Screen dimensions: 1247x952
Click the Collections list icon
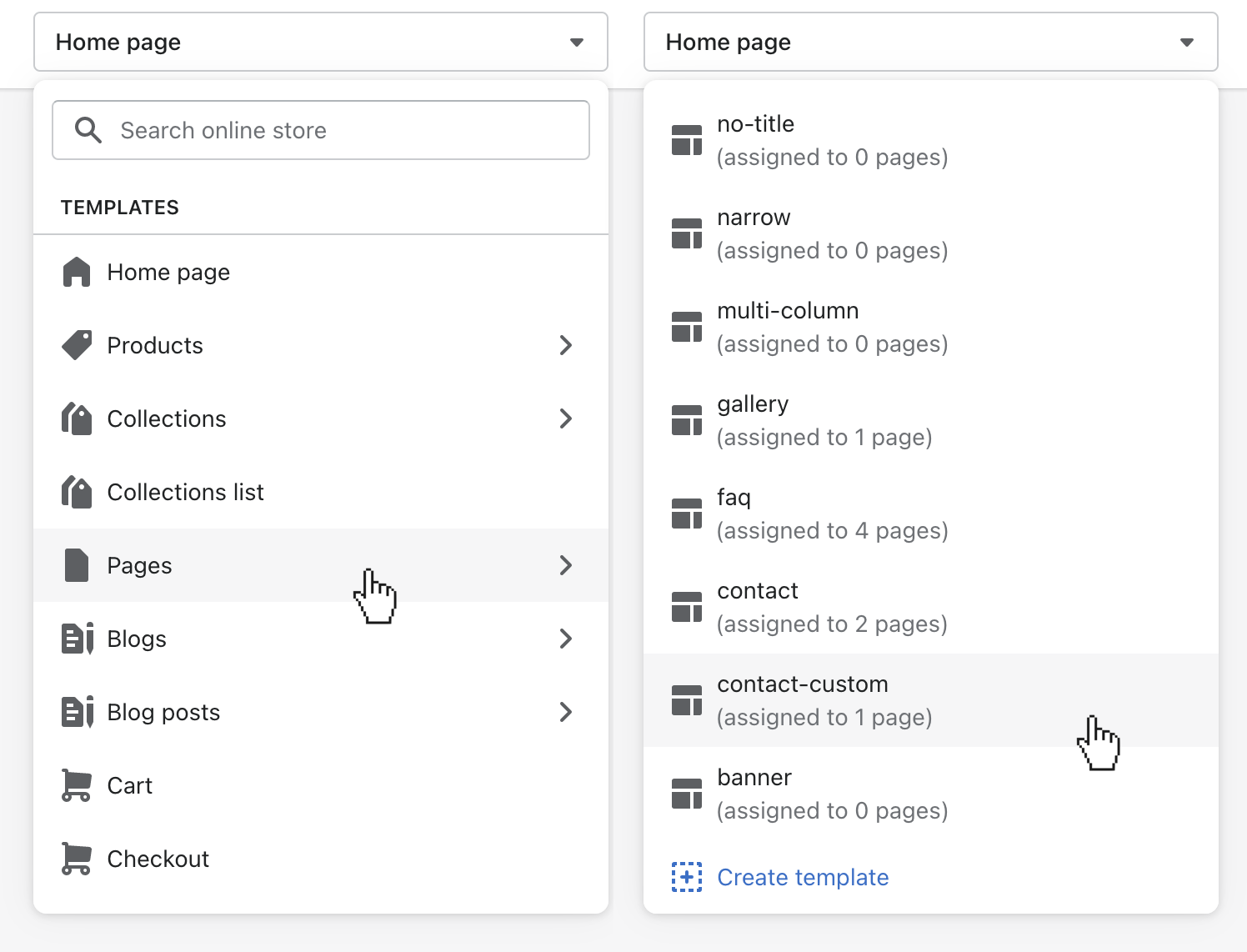coord(77,492)
